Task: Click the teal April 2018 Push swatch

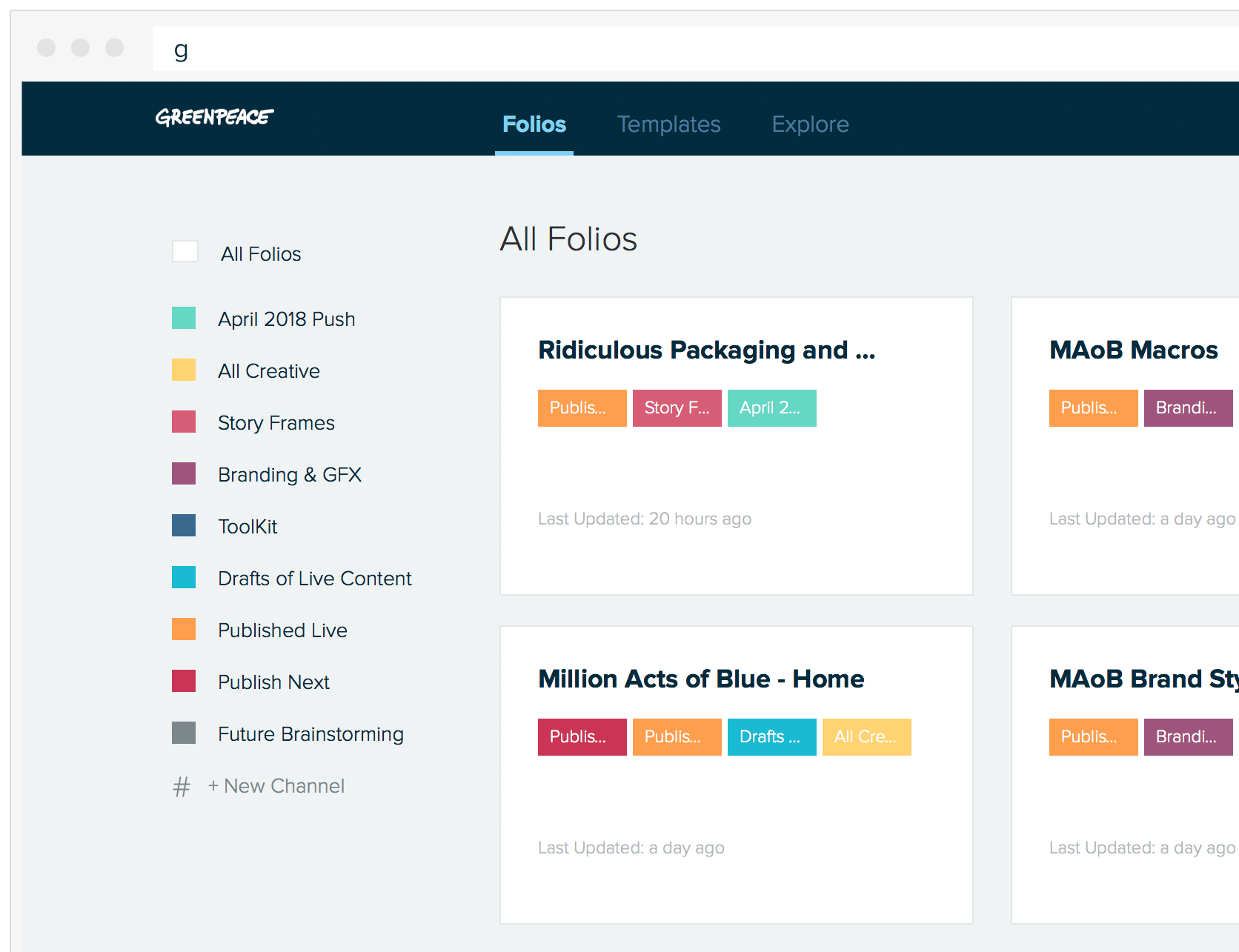Action: point(184,319)
